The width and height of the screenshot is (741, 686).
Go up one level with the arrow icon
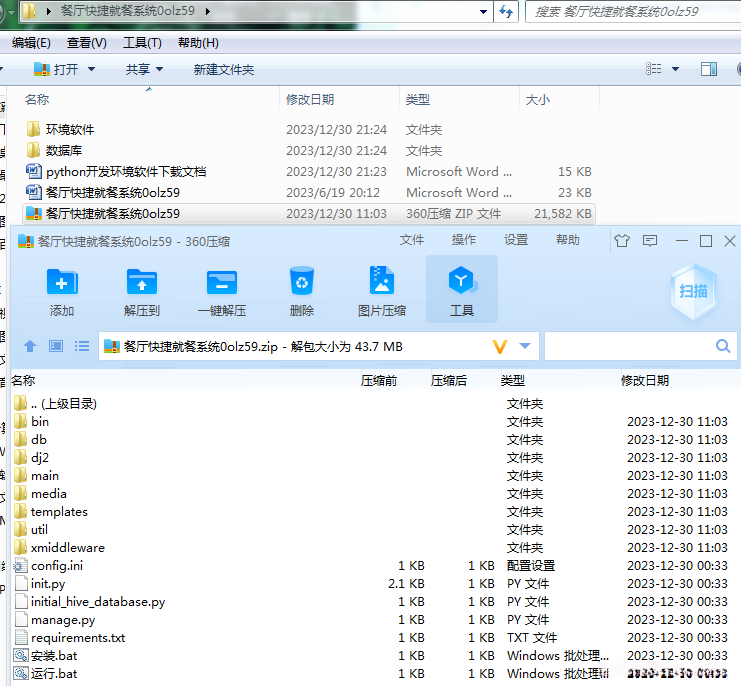pyautogui.click(x=30, y=346)
